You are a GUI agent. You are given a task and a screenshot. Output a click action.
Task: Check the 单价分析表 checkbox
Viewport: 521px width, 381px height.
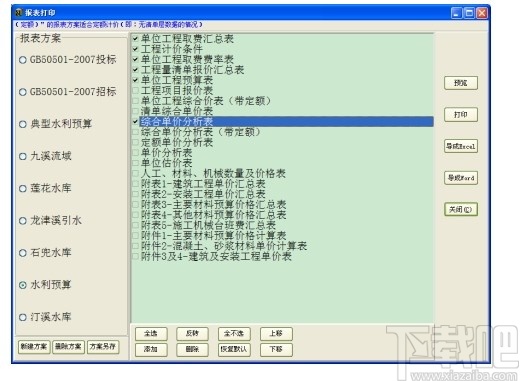click(x=135, y=153)
